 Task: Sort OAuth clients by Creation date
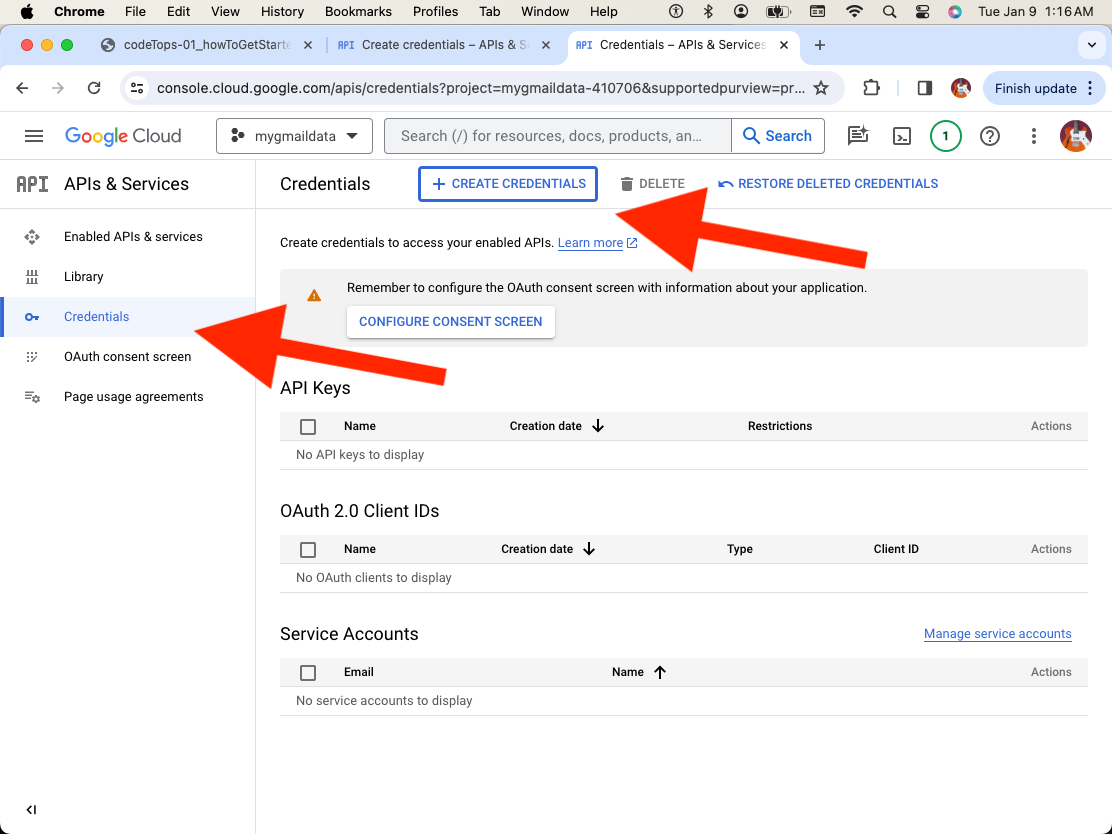click(x=548, y=549)
